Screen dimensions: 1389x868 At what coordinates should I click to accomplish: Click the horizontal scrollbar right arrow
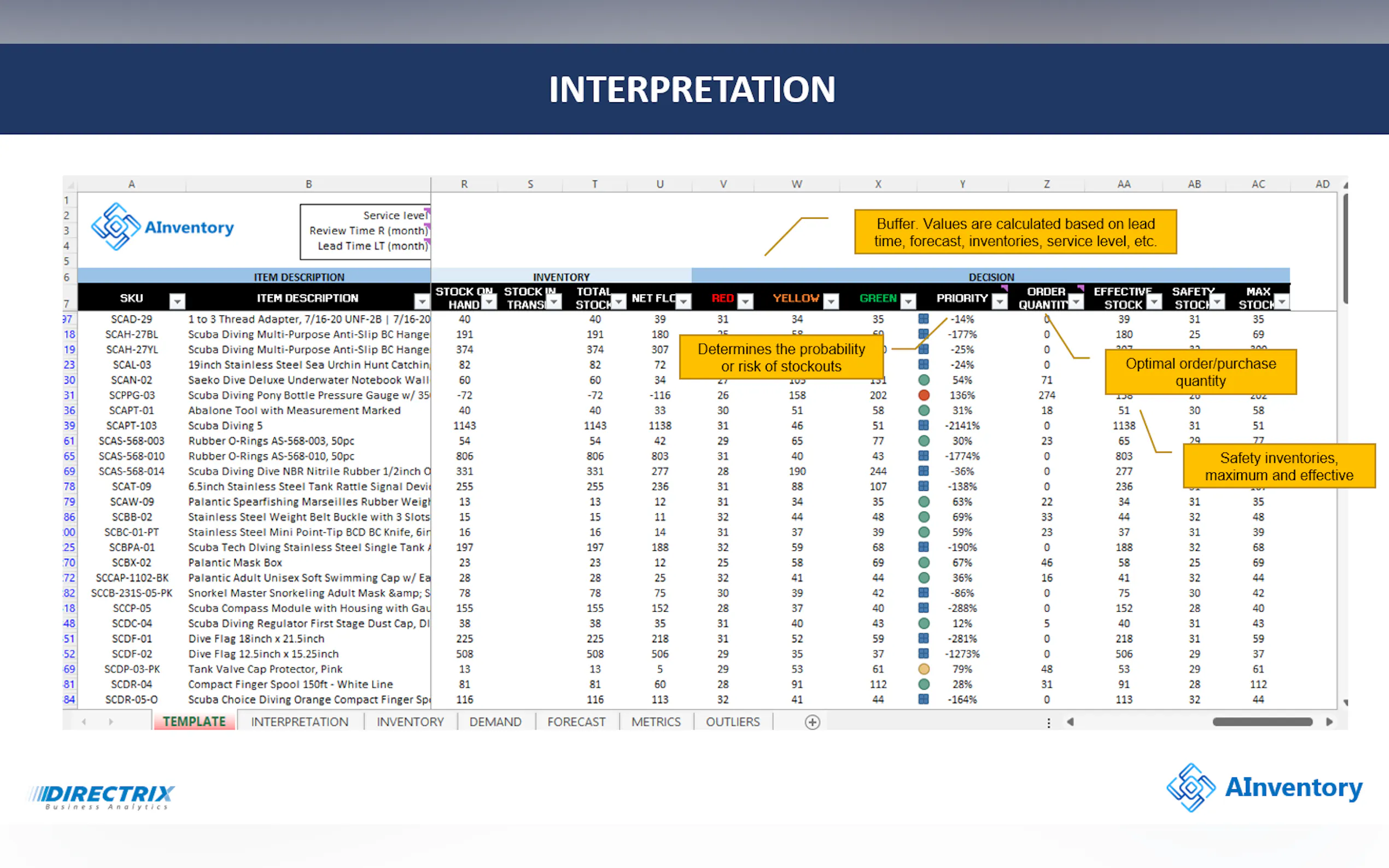[x=1329, y=722]
